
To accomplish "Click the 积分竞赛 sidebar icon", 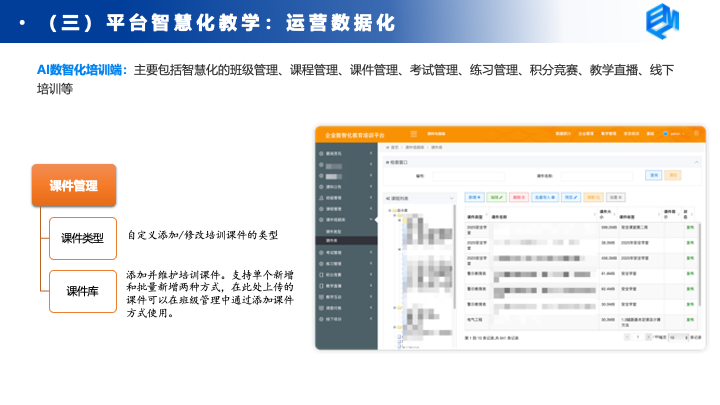I will [x=321, y=274].
